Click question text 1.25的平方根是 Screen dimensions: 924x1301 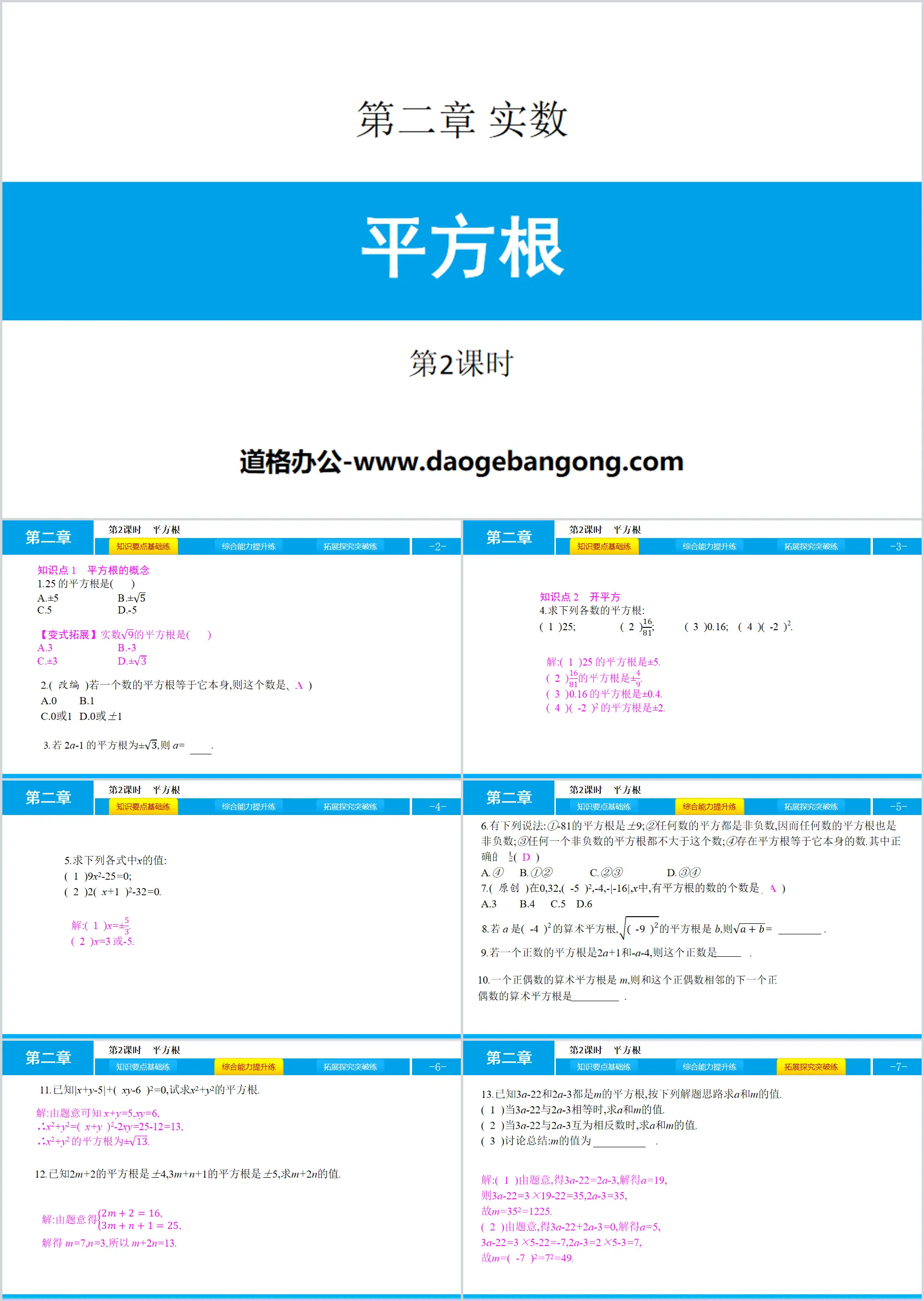pos(86,583)
